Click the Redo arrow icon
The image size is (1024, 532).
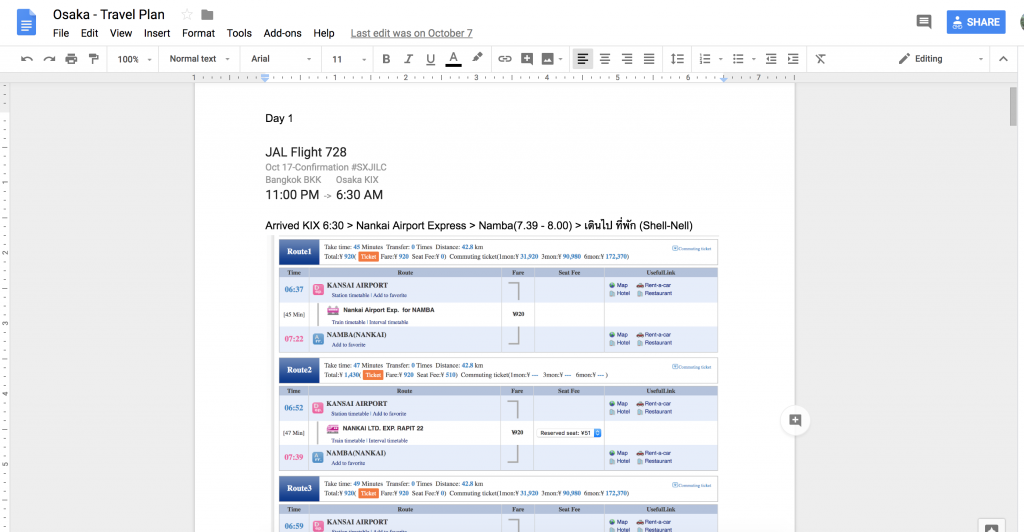click(49, 59)
